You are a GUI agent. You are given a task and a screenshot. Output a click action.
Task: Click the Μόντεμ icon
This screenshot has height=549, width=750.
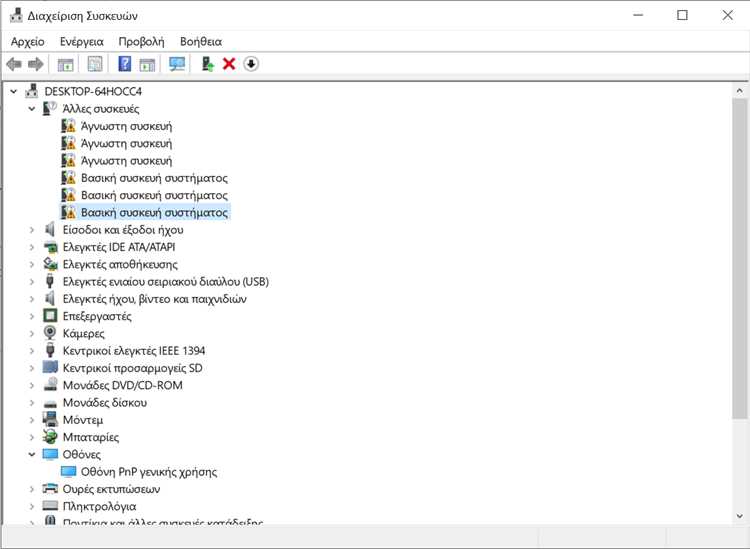50,419
